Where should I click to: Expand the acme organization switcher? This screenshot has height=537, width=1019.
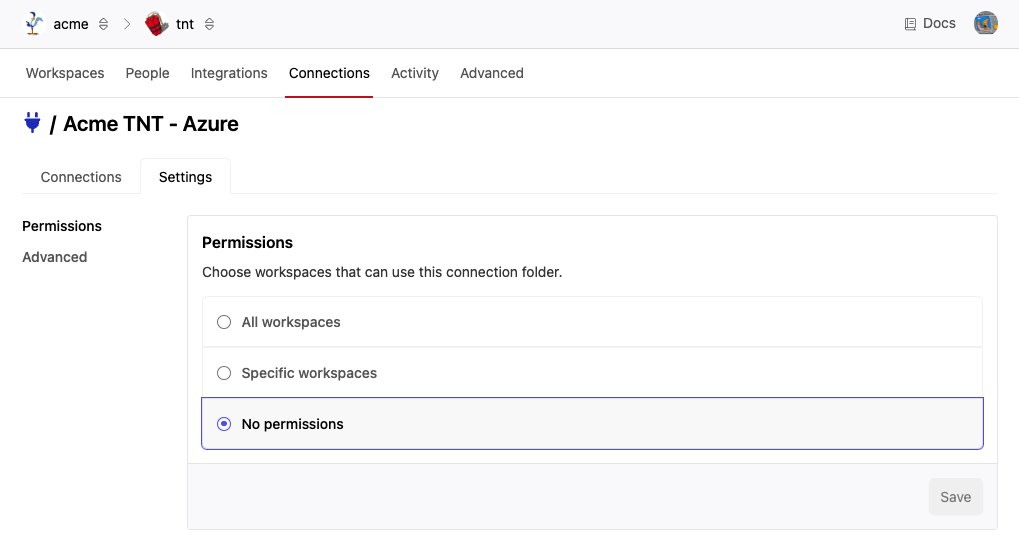pyautogui.click(x=103, y=24)
